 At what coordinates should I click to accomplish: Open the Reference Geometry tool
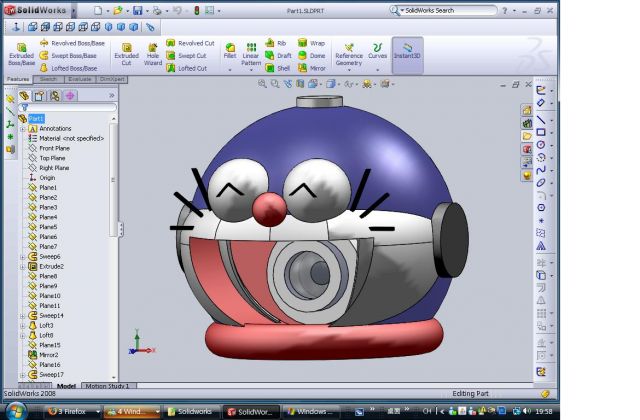pyautogui.click(x=349, y=55)
